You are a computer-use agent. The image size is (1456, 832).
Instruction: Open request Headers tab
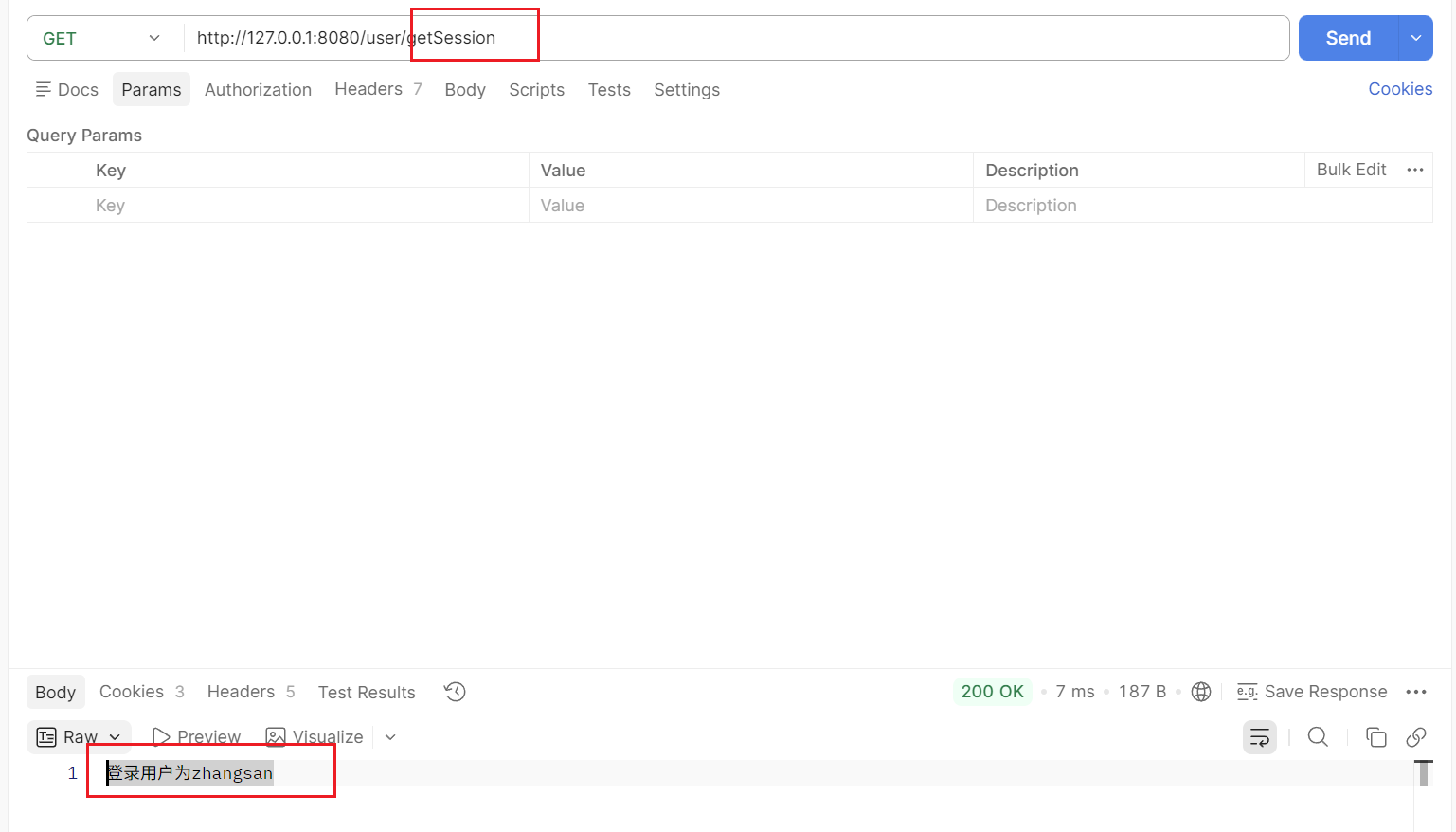378,89
